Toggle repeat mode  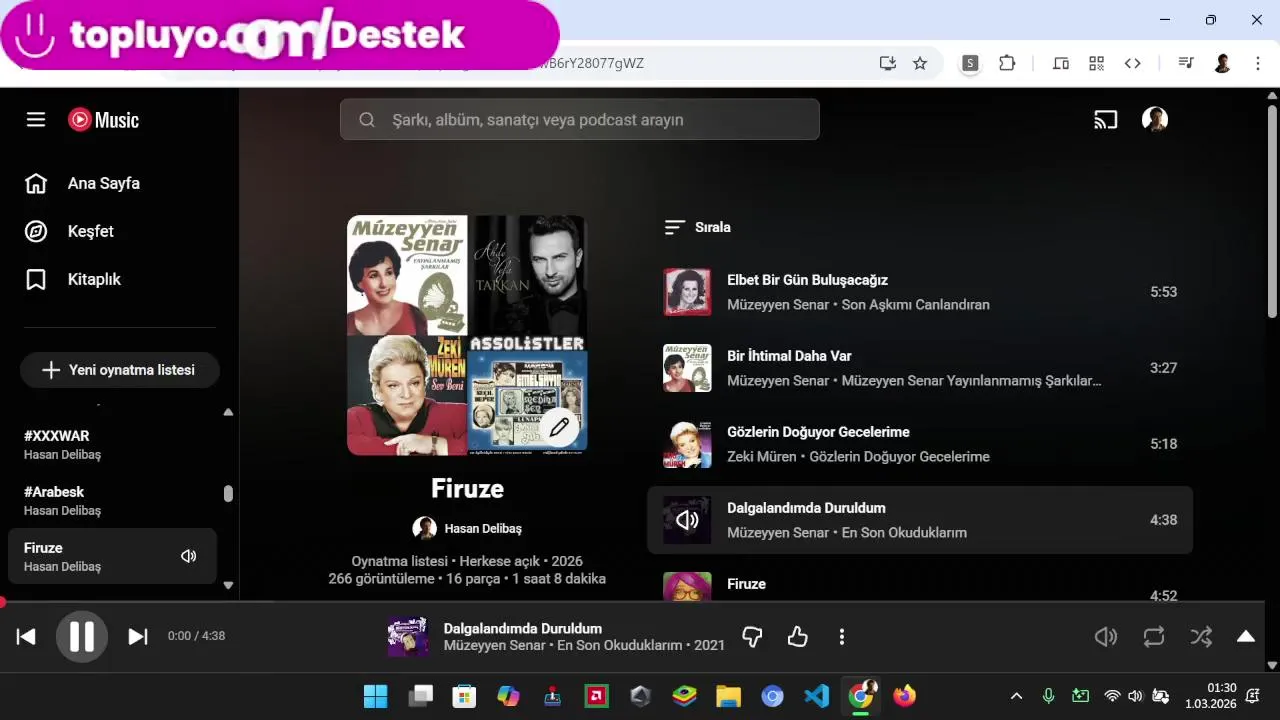point(1154,637)
